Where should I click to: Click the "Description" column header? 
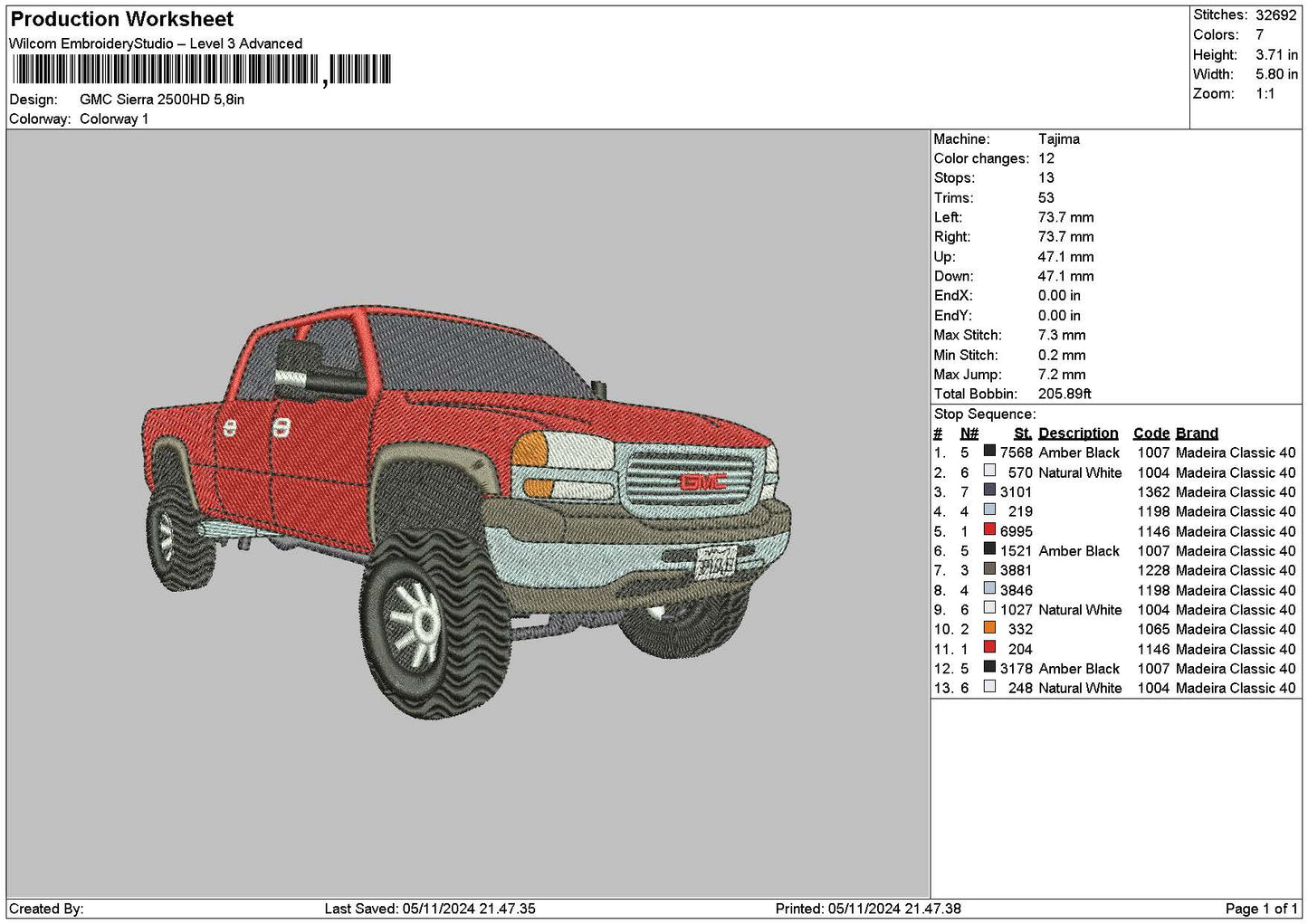tap(1078, 433)
